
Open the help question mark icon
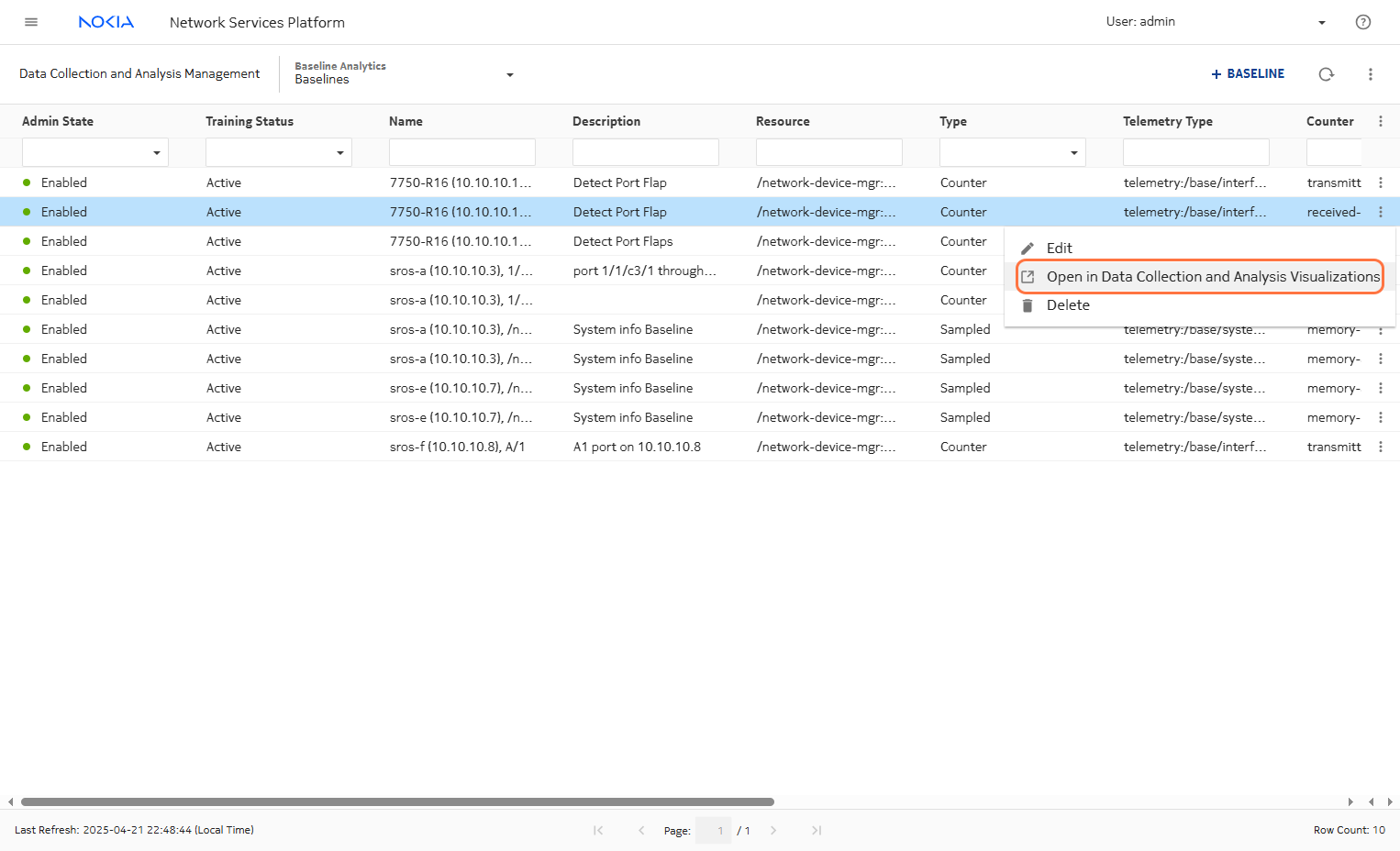(1362, 22)
